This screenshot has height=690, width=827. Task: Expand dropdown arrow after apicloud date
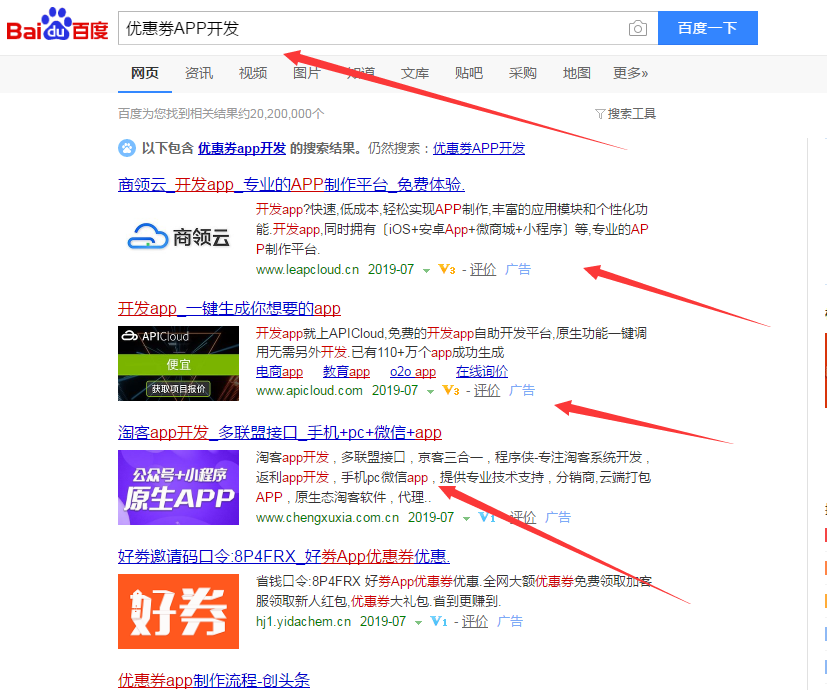(430, 391)
